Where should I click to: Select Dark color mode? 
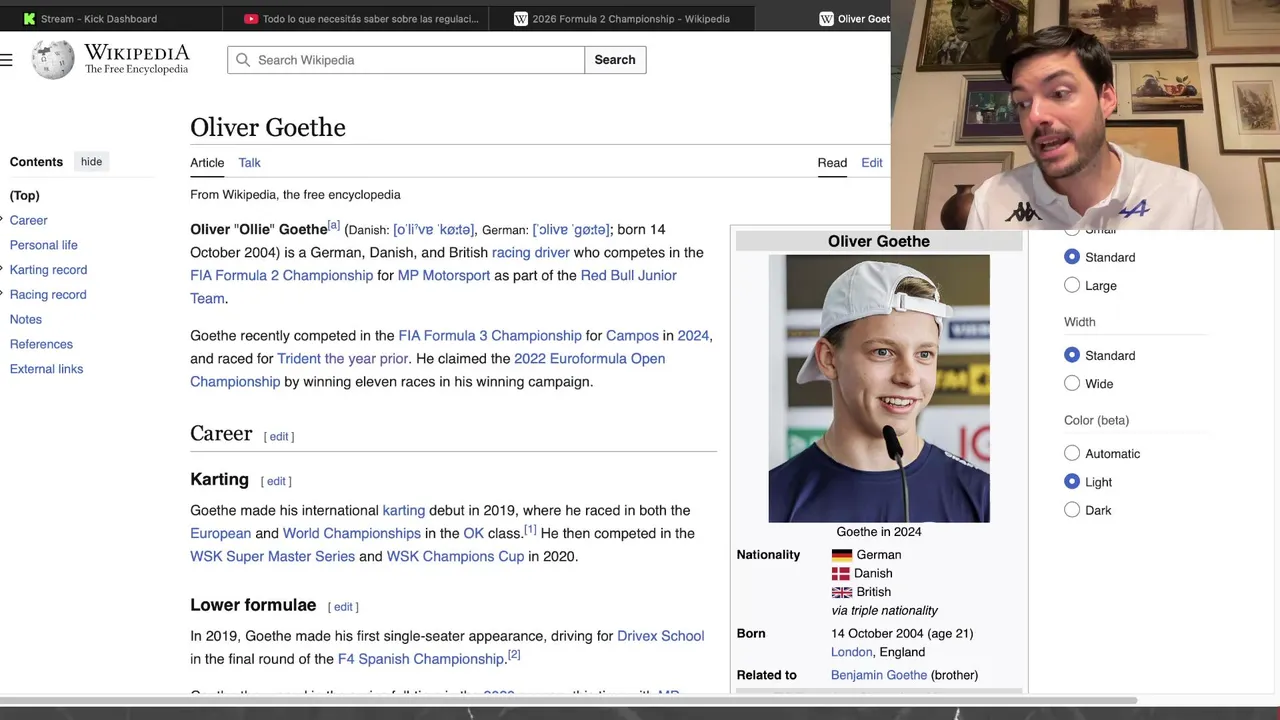coord(1072,509)
